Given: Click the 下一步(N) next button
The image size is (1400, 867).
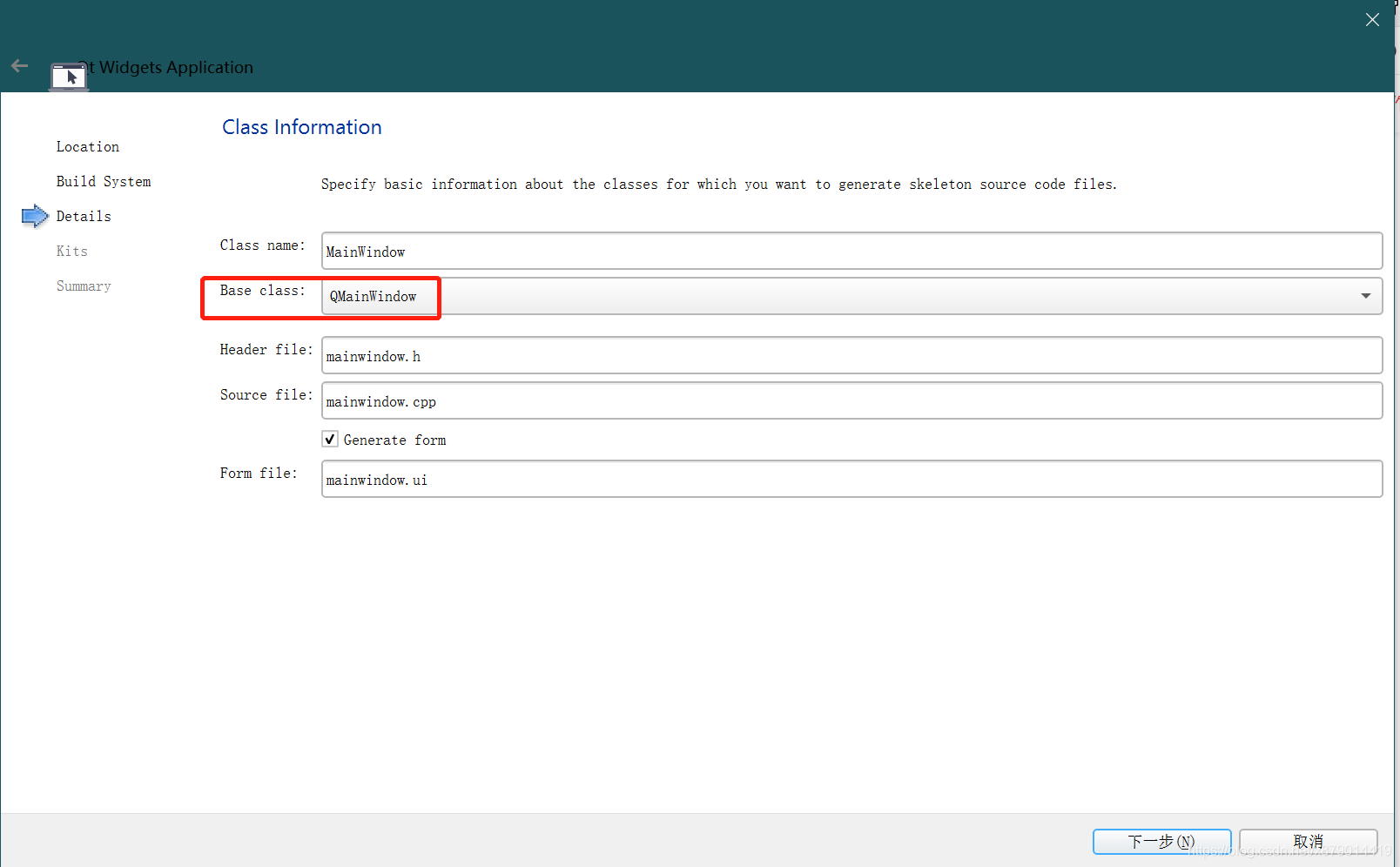Looking at the screenshot, I should 1161,842.
